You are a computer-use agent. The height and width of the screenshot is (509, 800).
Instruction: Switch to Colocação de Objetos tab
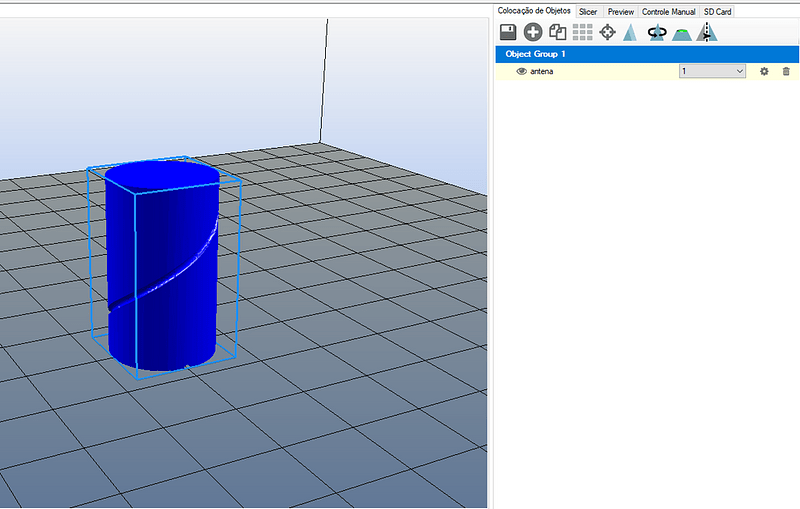(534, 11)
